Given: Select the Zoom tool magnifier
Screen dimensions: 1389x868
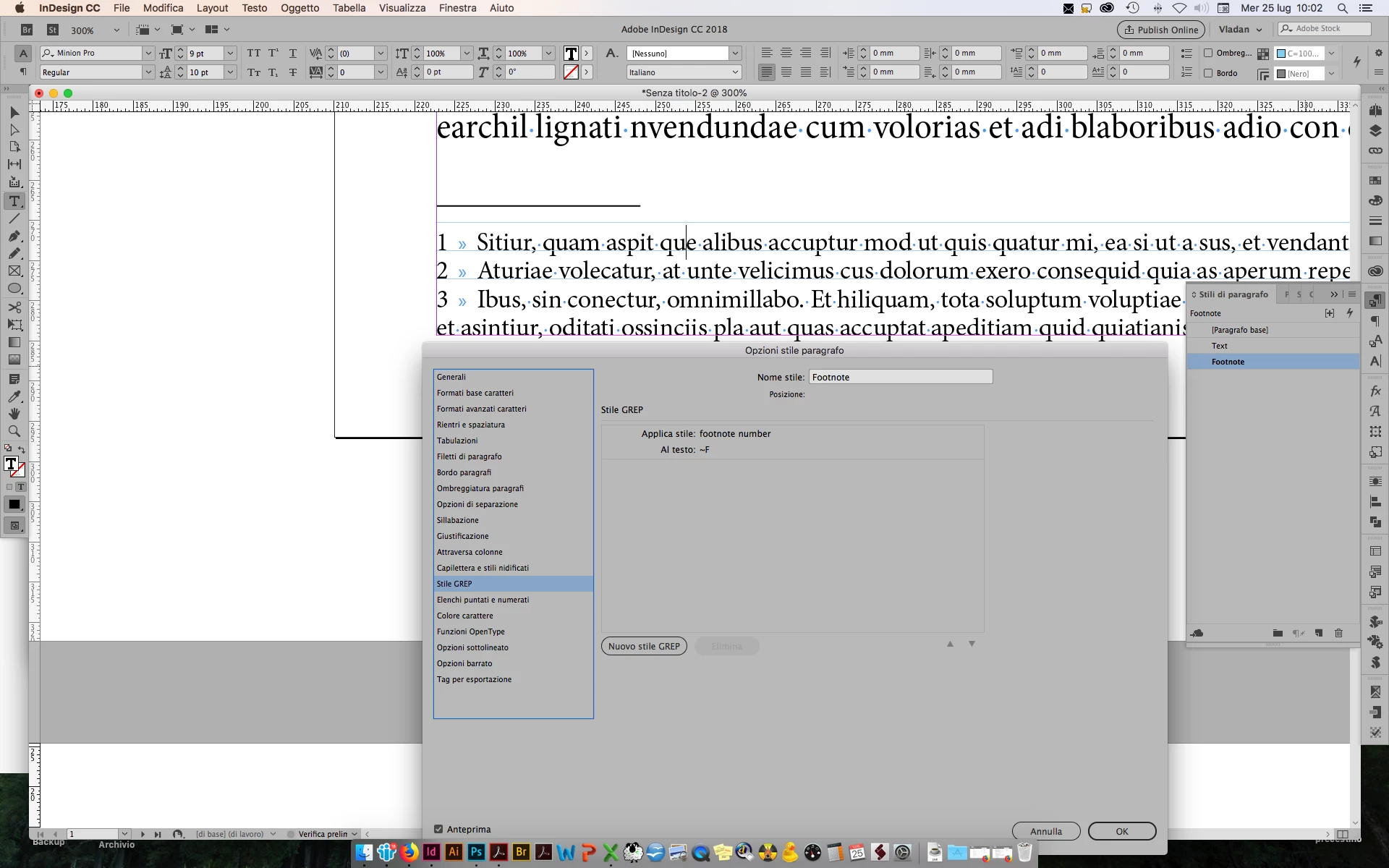Looking at the screenshot, I should (x=14, y=431).
